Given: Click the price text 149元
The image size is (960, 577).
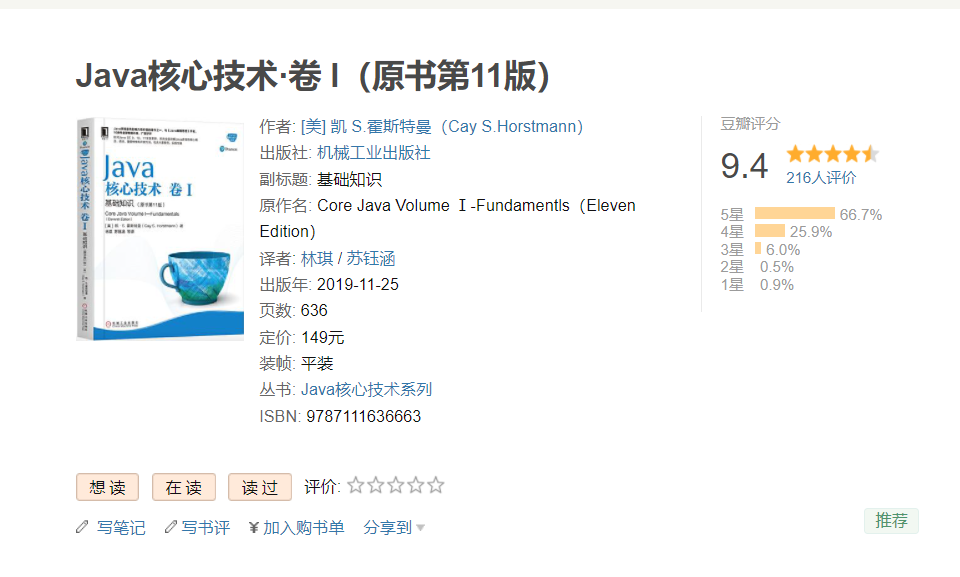Looking at the screenshot, I should [323, 338].
